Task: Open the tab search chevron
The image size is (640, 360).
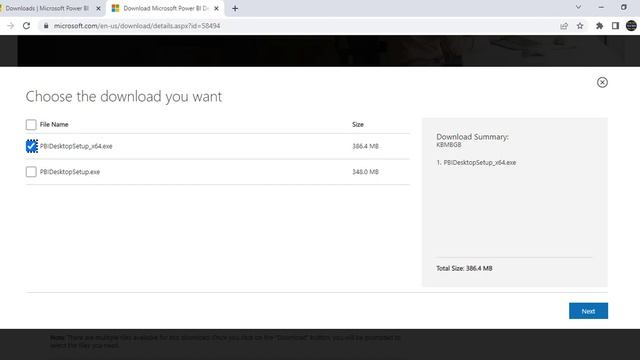Action: [578, 7]
